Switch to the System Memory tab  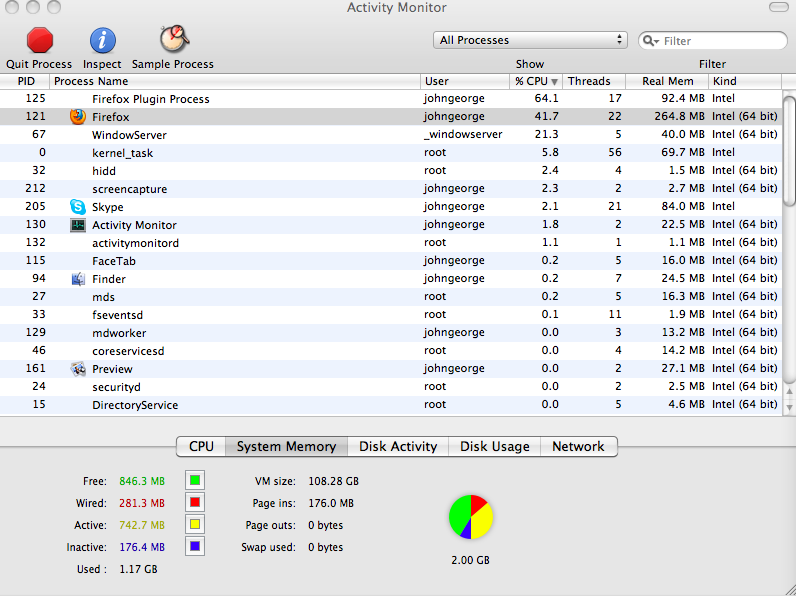(x=286, y=446)
